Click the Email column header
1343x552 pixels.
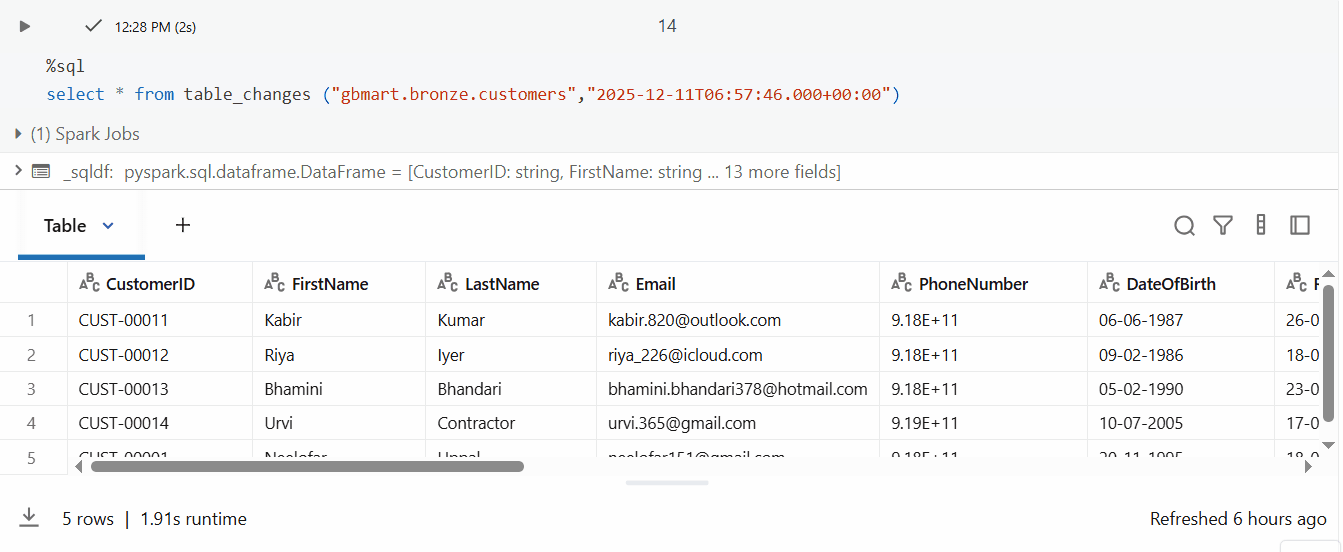tap(655, 284)
